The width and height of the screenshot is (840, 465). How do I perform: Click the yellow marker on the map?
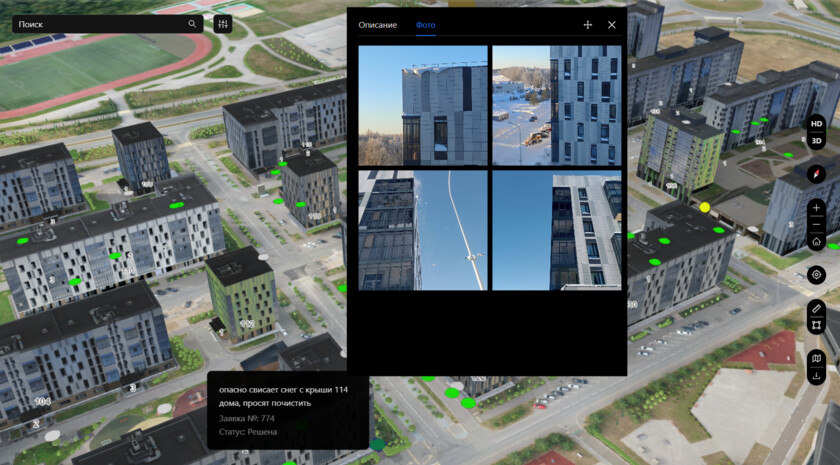click(x=705, y=207)
